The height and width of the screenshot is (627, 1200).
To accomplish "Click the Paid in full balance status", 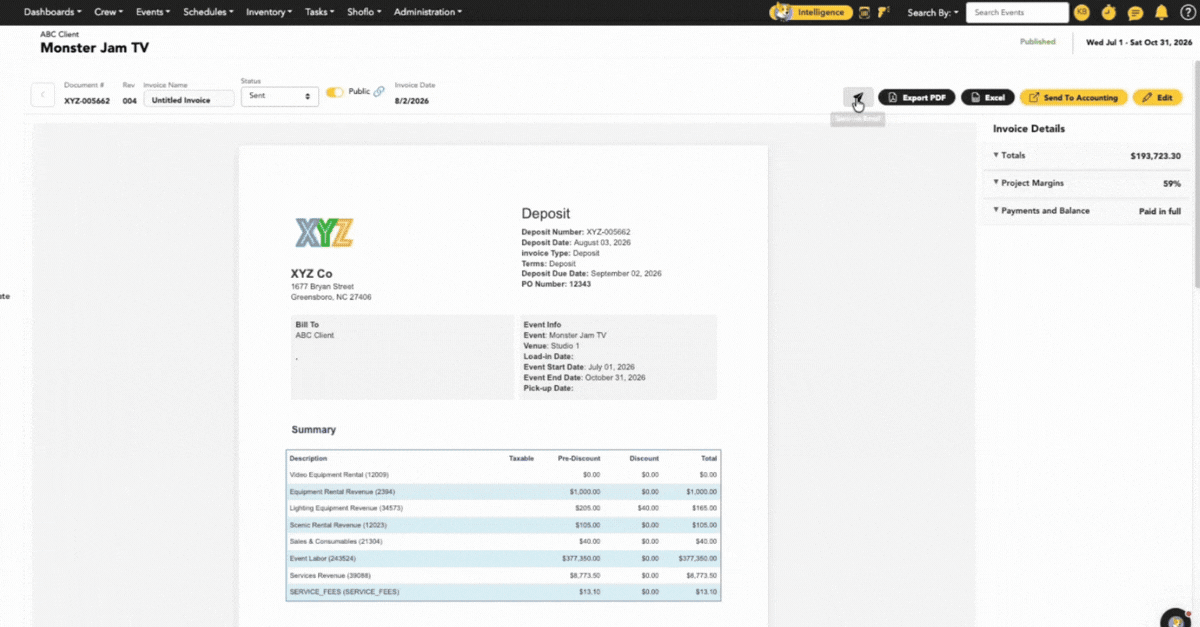I will point(1160,211).
